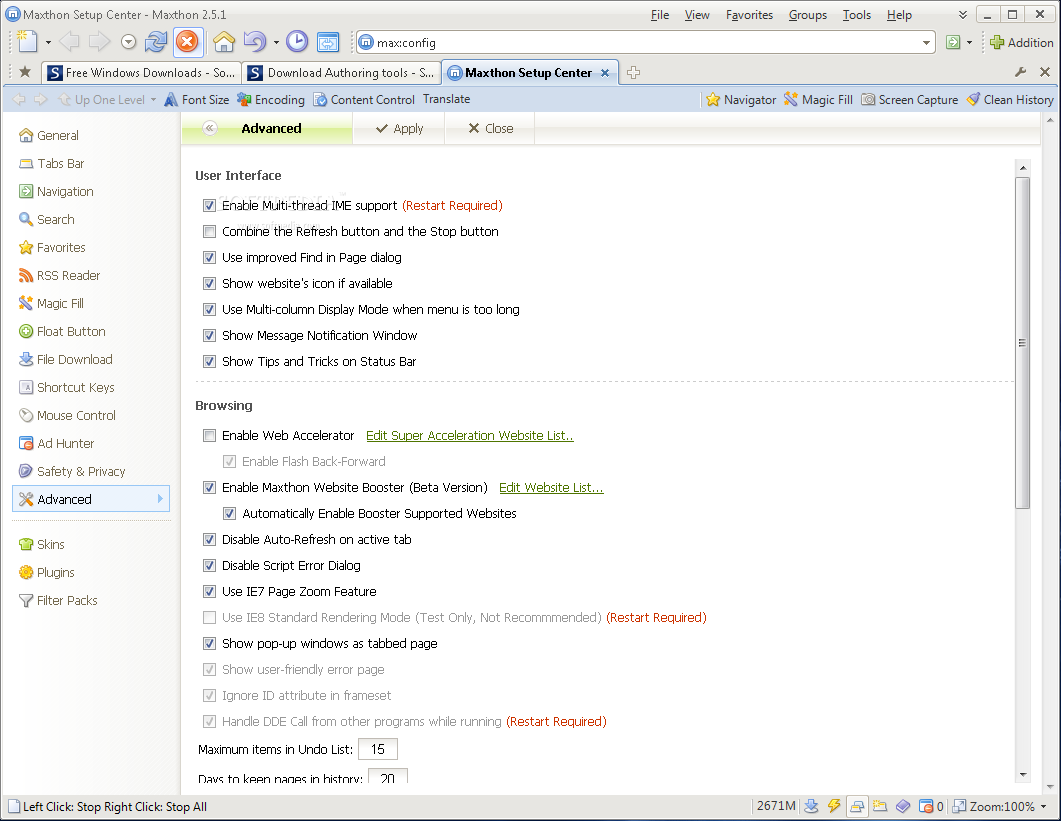Click the settings pane scroll down arrow
The height and width of the screenshot is (821, 1061).
pos(1022,775)
